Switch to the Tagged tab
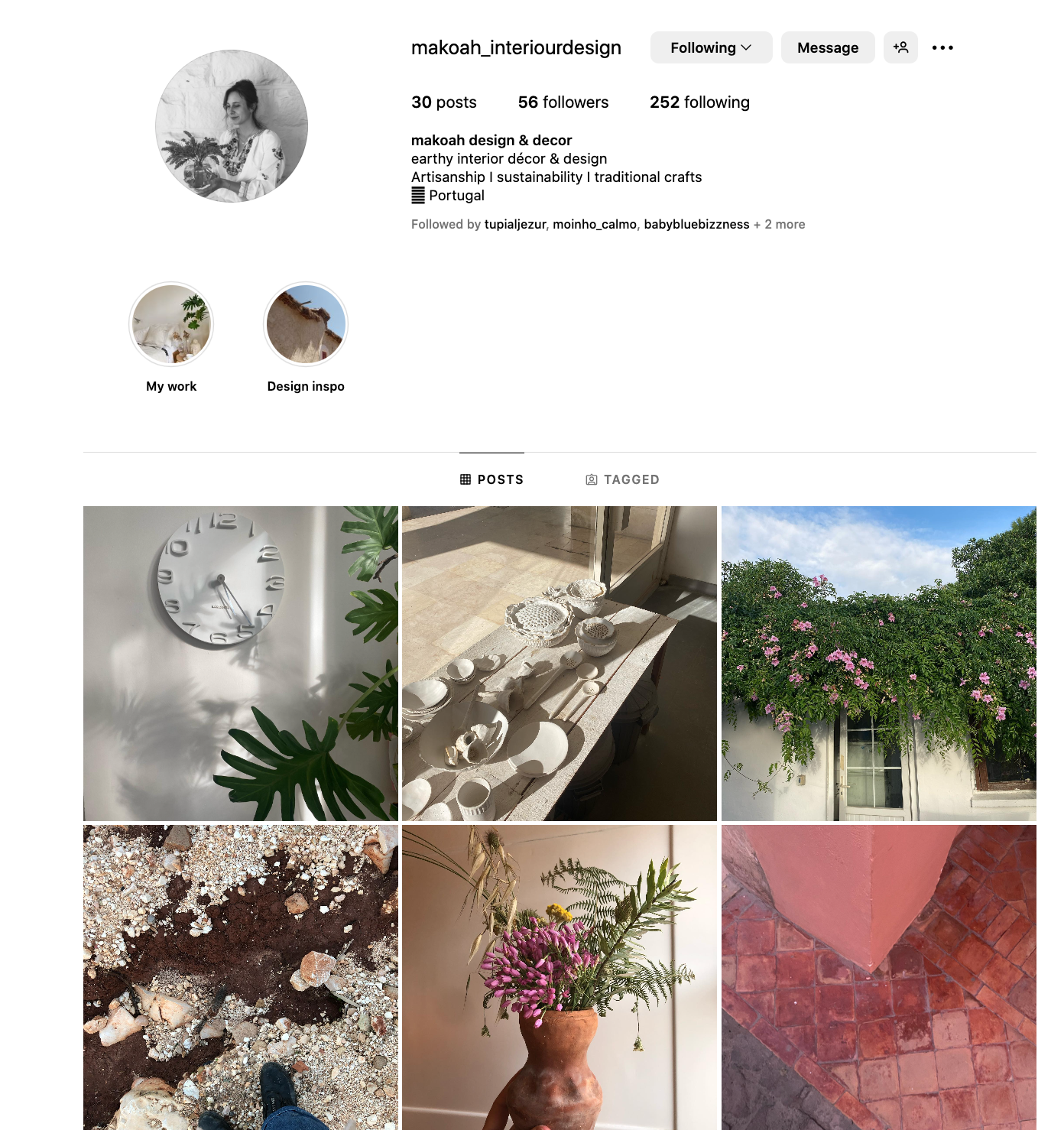The image size is (1064, 1130). 622,479
